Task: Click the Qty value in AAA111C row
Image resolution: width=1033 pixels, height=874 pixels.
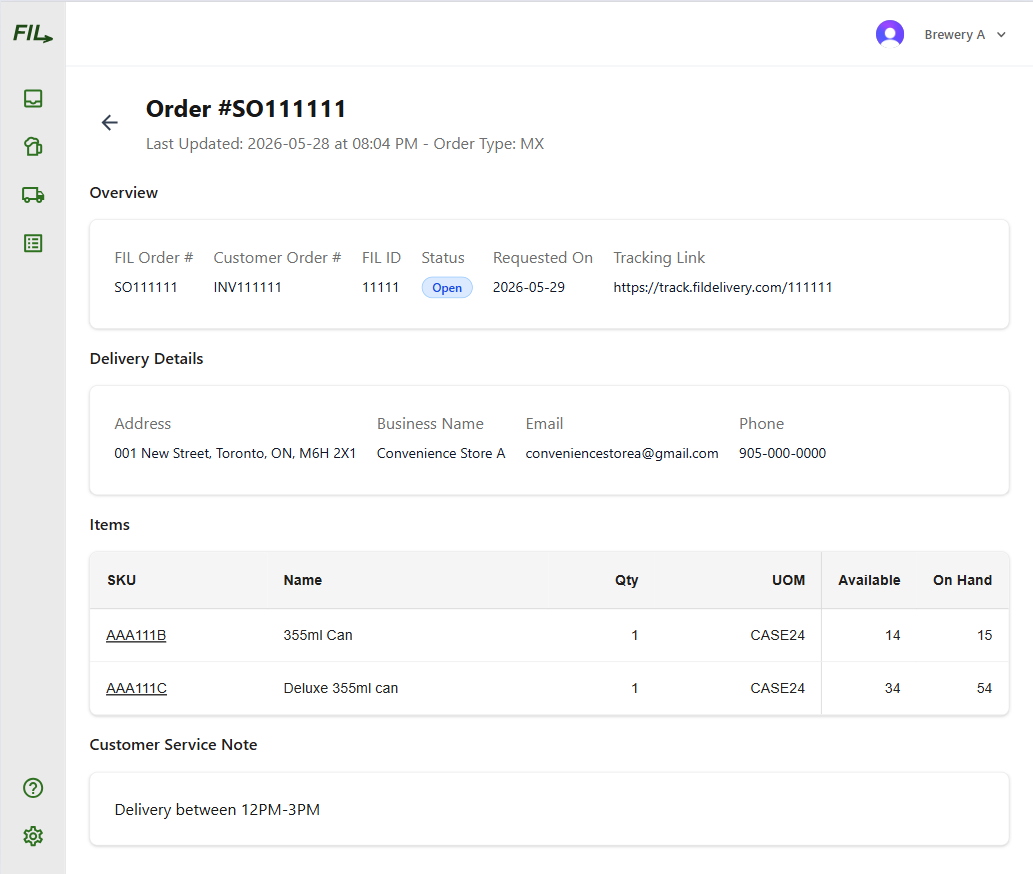Action: pyautogui.click(x=634, y=688)
